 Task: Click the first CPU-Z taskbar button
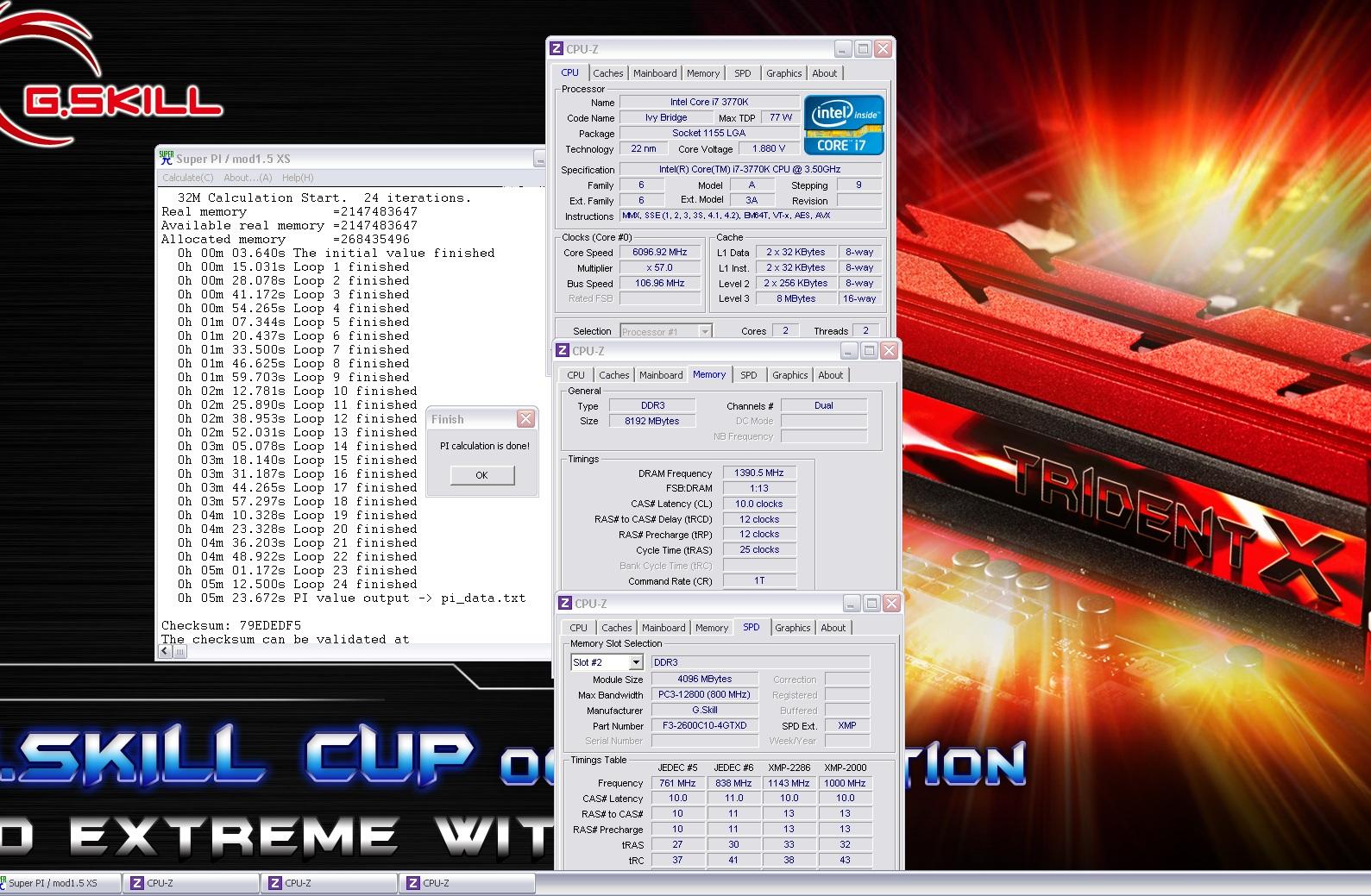coord(192,883)
